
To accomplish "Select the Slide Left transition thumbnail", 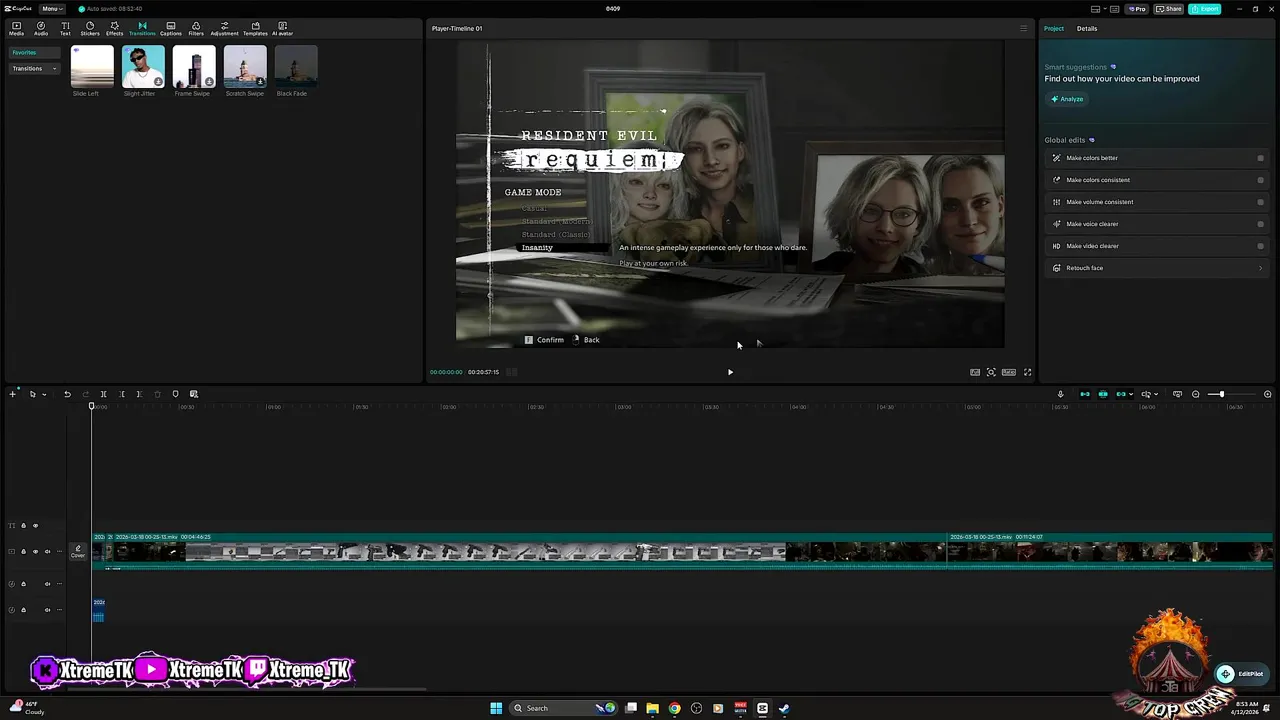I will click(x=92, y=67).
